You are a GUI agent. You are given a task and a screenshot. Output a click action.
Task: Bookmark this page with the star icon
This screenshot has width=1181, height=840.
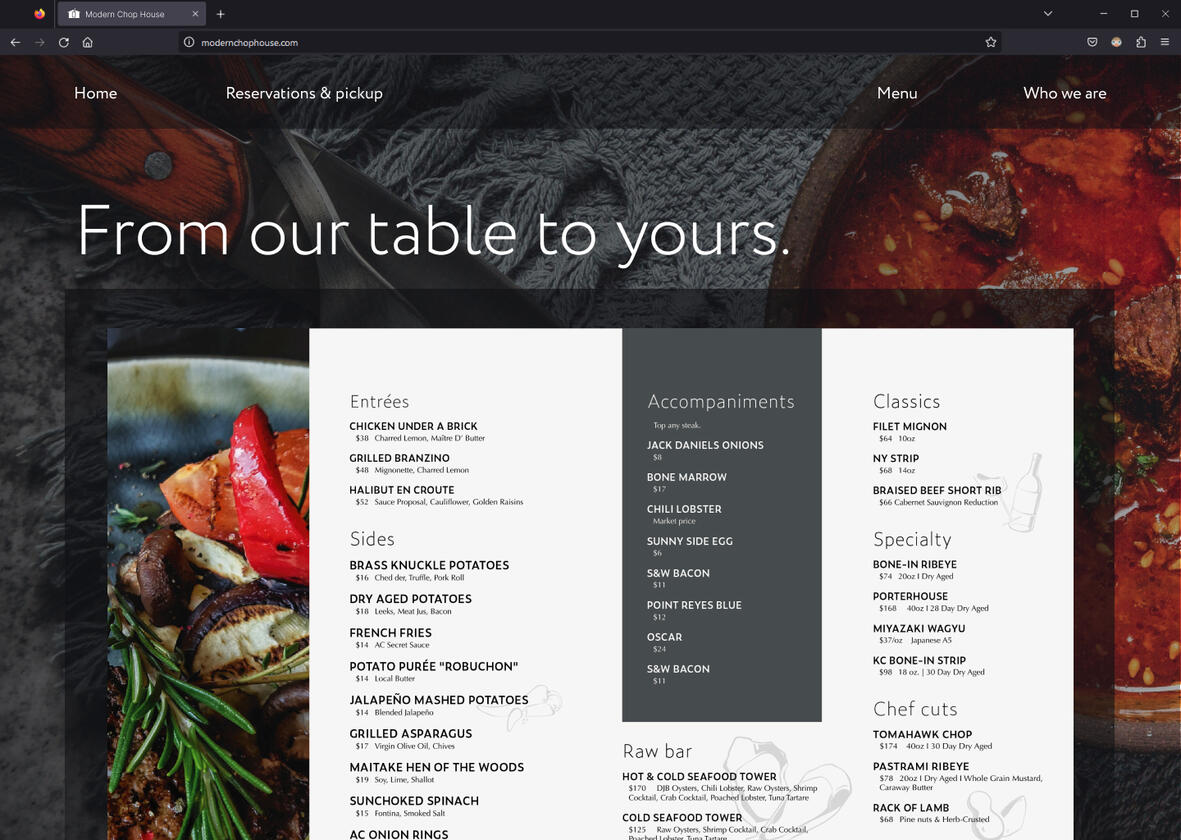[x=990, y=42]
